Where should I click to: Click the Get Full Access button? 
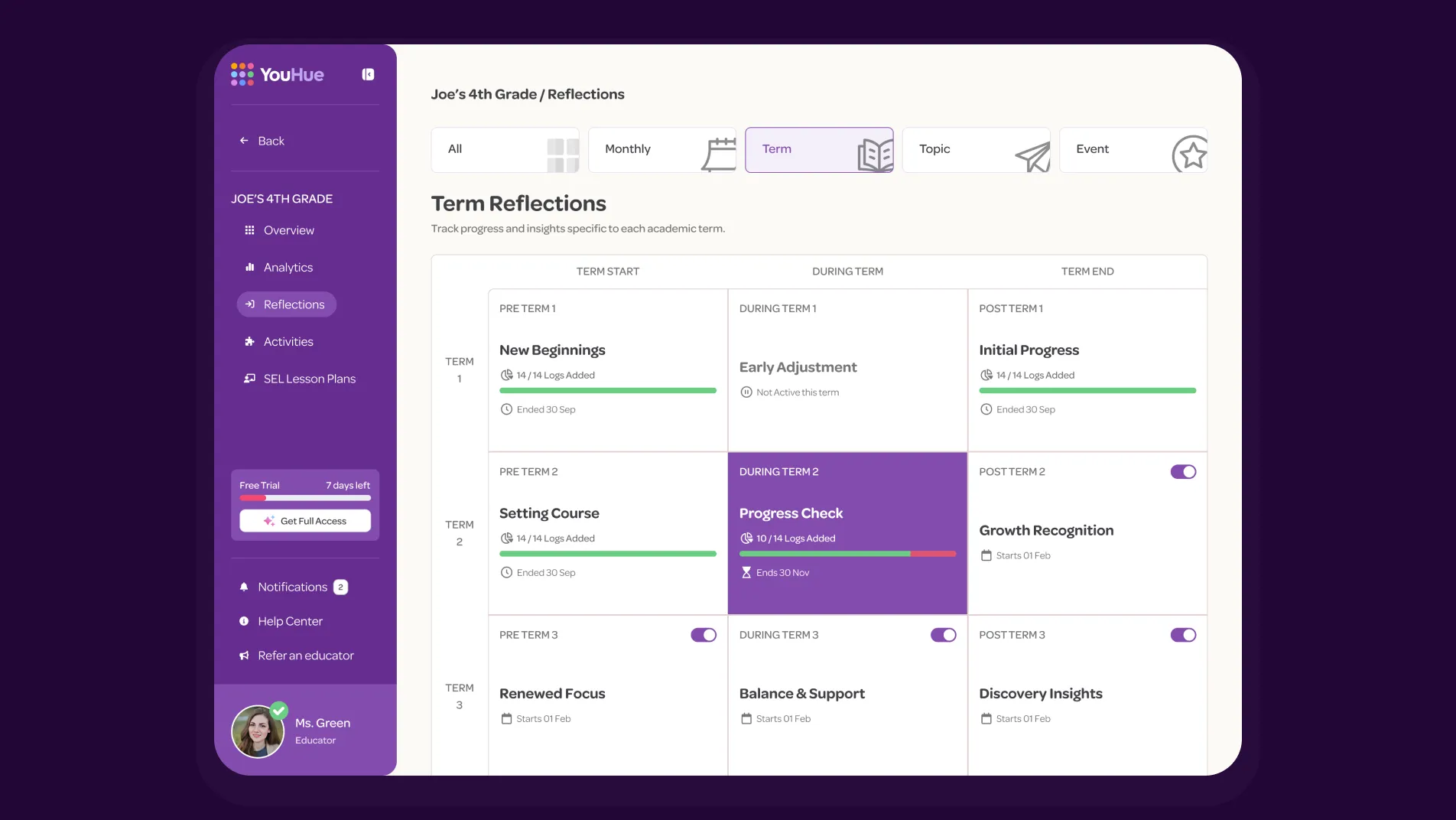pyautogui.click(x=305, y=521)
